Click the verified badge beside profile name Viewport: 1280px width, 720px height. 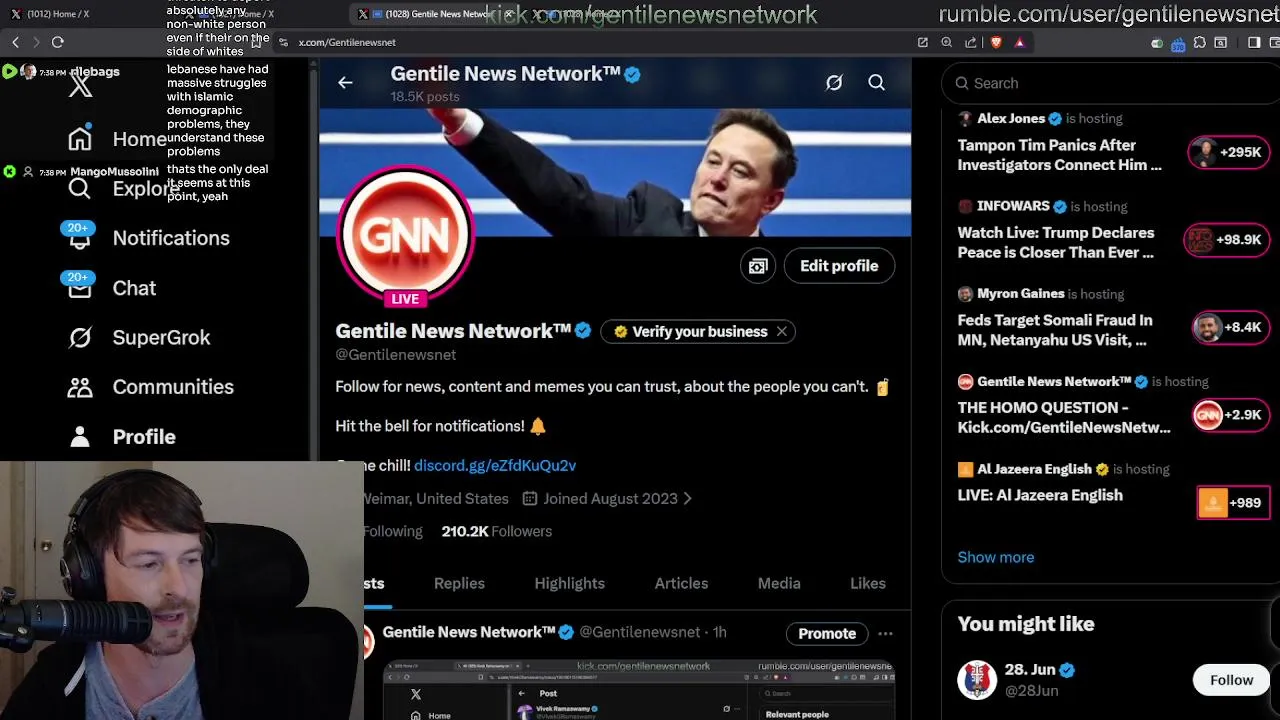(x=583, y=331)
